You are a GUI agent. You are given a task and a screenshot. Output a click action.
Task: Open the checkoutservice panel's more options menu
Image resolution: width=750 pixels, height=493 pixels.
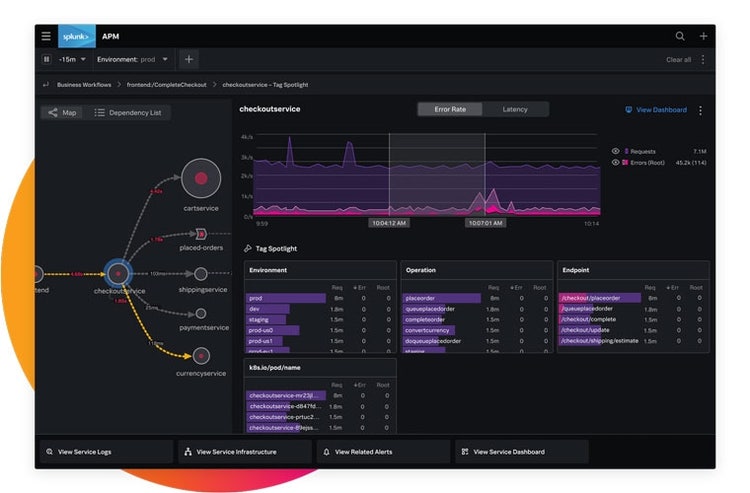pyautogui.click(x=700, y=110)
